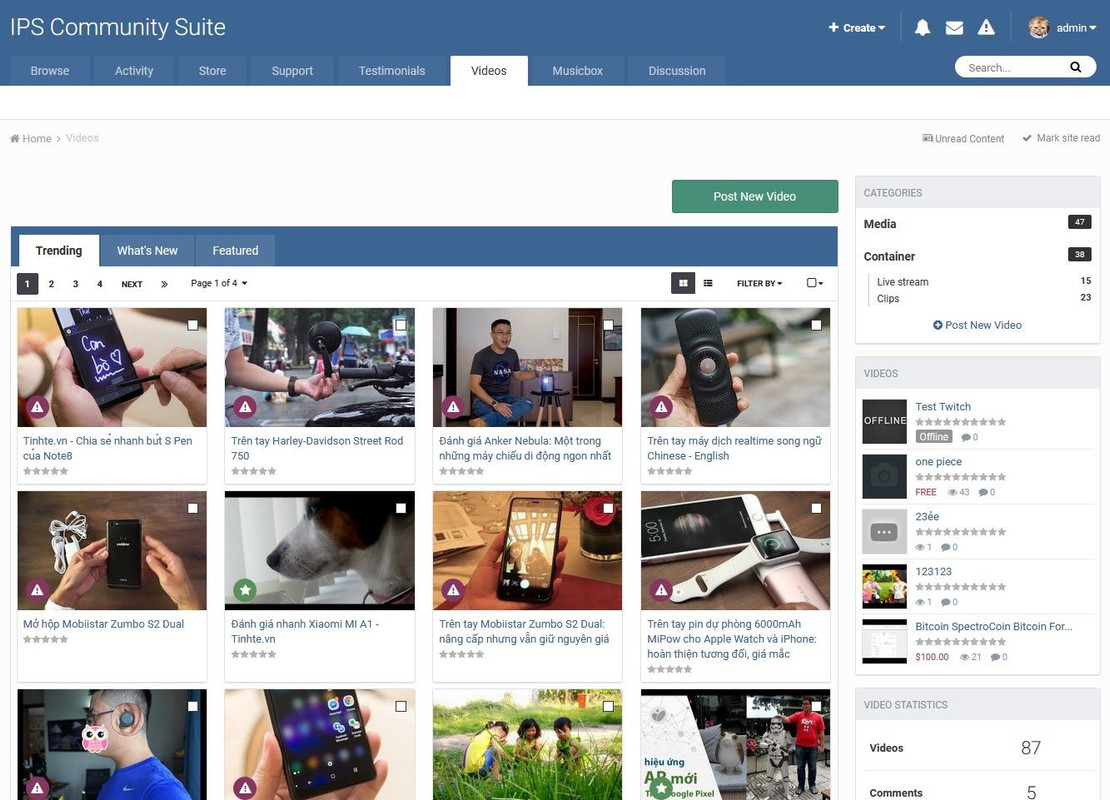Click views eye icon under Bitcoin SpectroCoin
Image resolution: width=1110 pixels, height=800 pixels.
(x=964, y=657)
